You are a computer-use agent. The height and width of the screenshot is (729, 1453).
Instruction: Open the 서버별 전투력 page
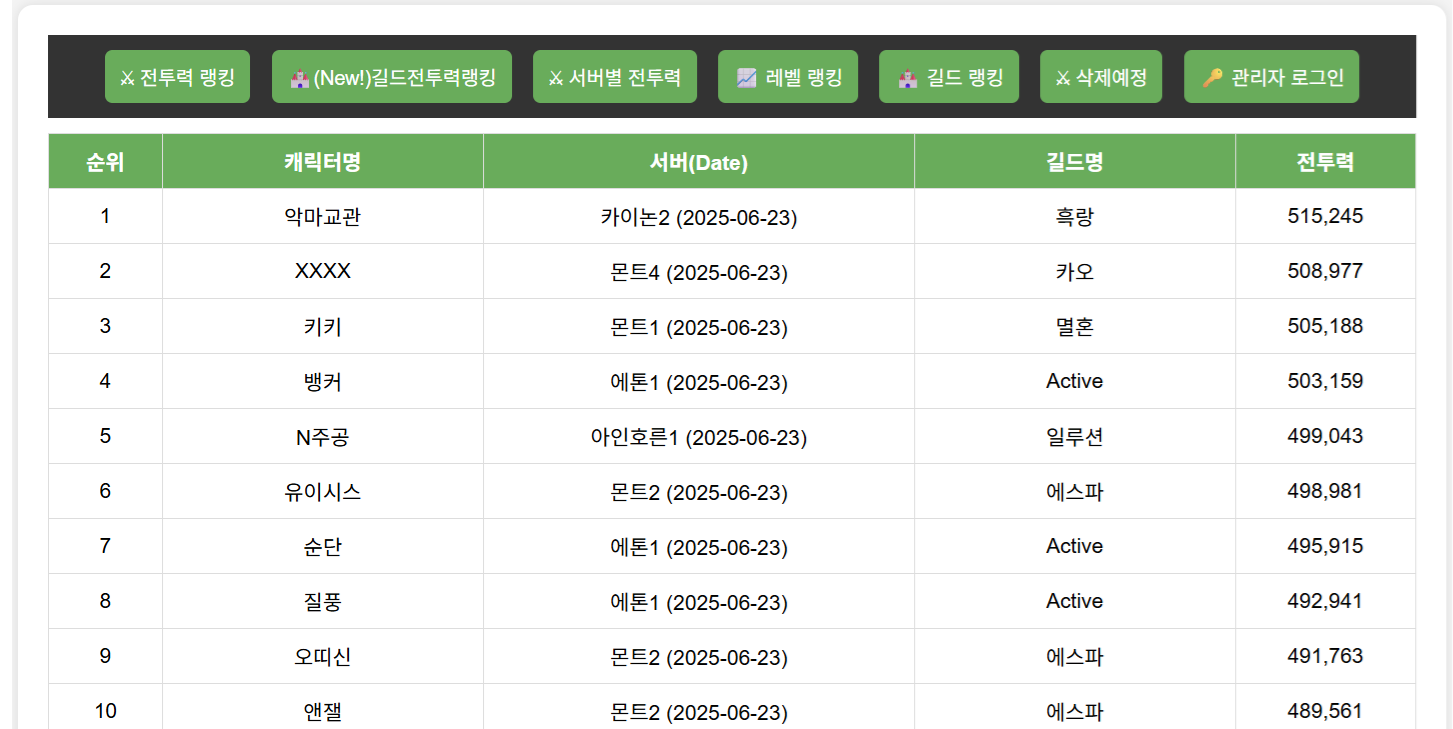[x=614, y=77]
